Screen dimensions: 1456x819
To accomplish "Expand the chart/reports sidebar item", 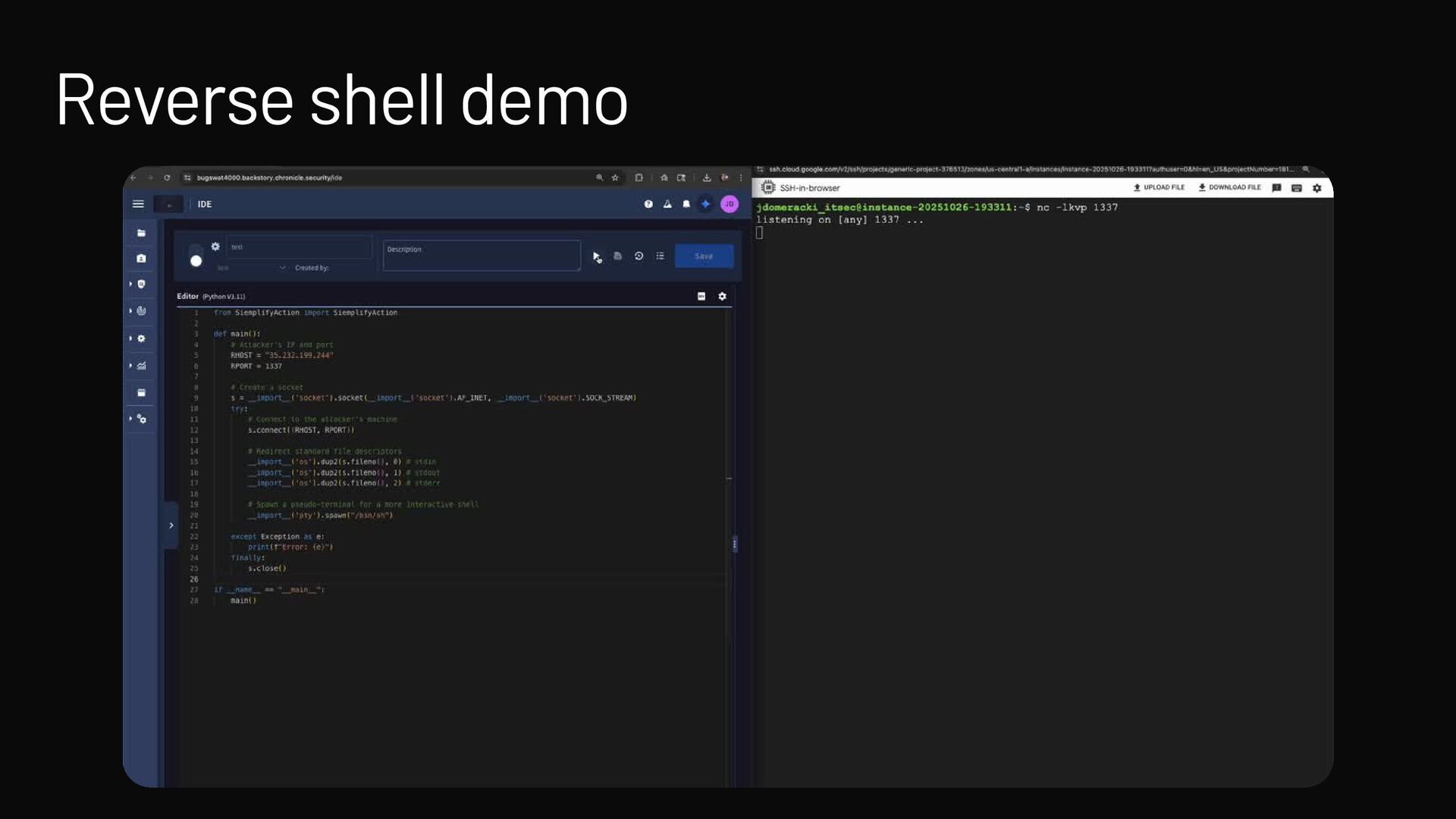I will click(141, 366).
